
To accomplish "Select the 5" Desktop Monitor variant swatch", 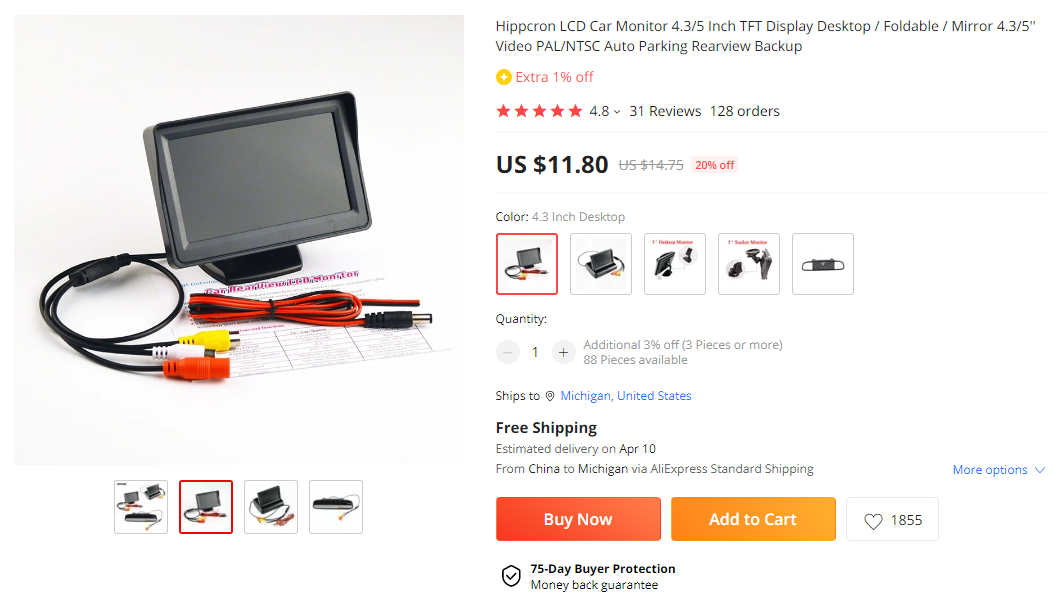I will pos(675,264).
